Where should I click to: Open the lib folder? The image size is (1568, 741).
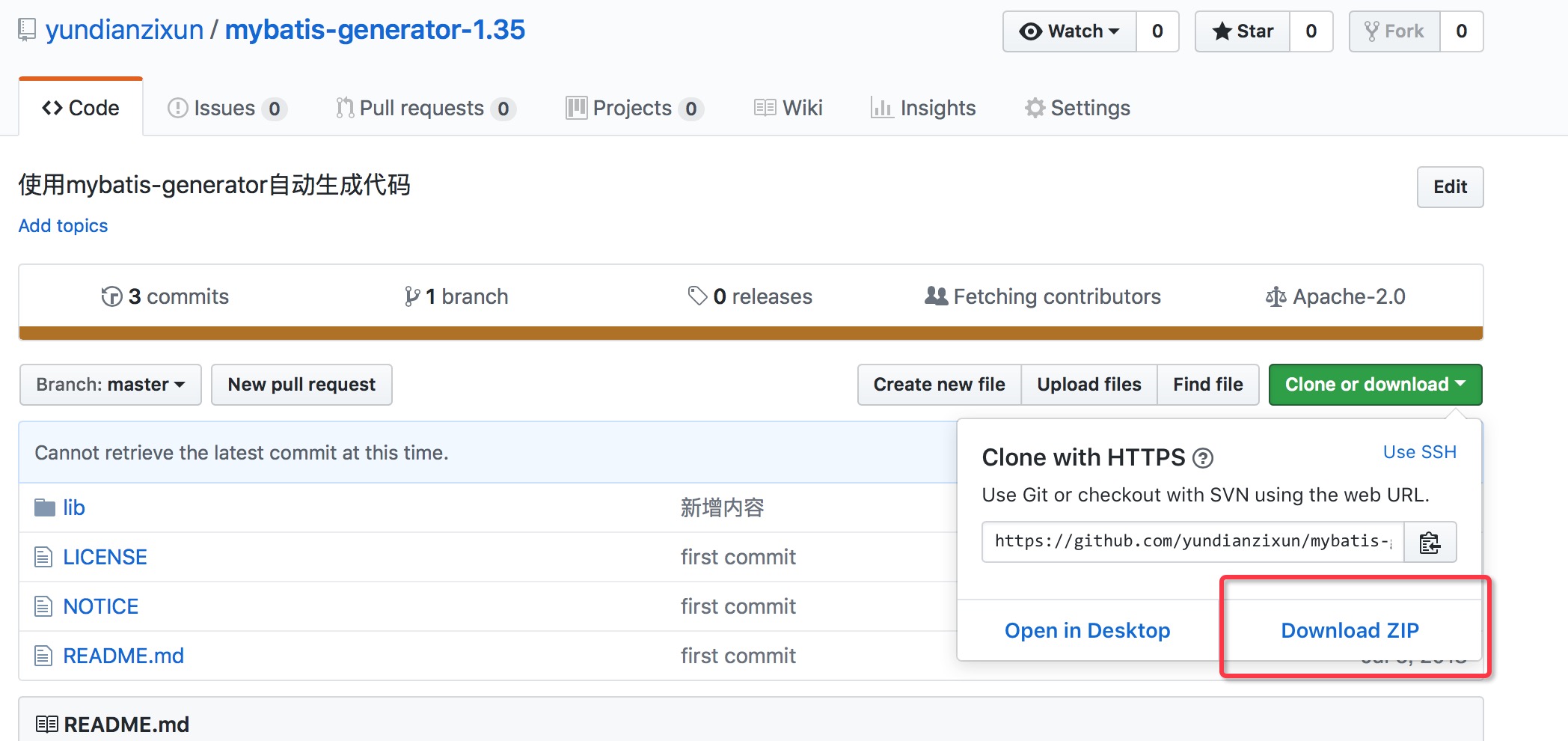click(x=74, y=507)
